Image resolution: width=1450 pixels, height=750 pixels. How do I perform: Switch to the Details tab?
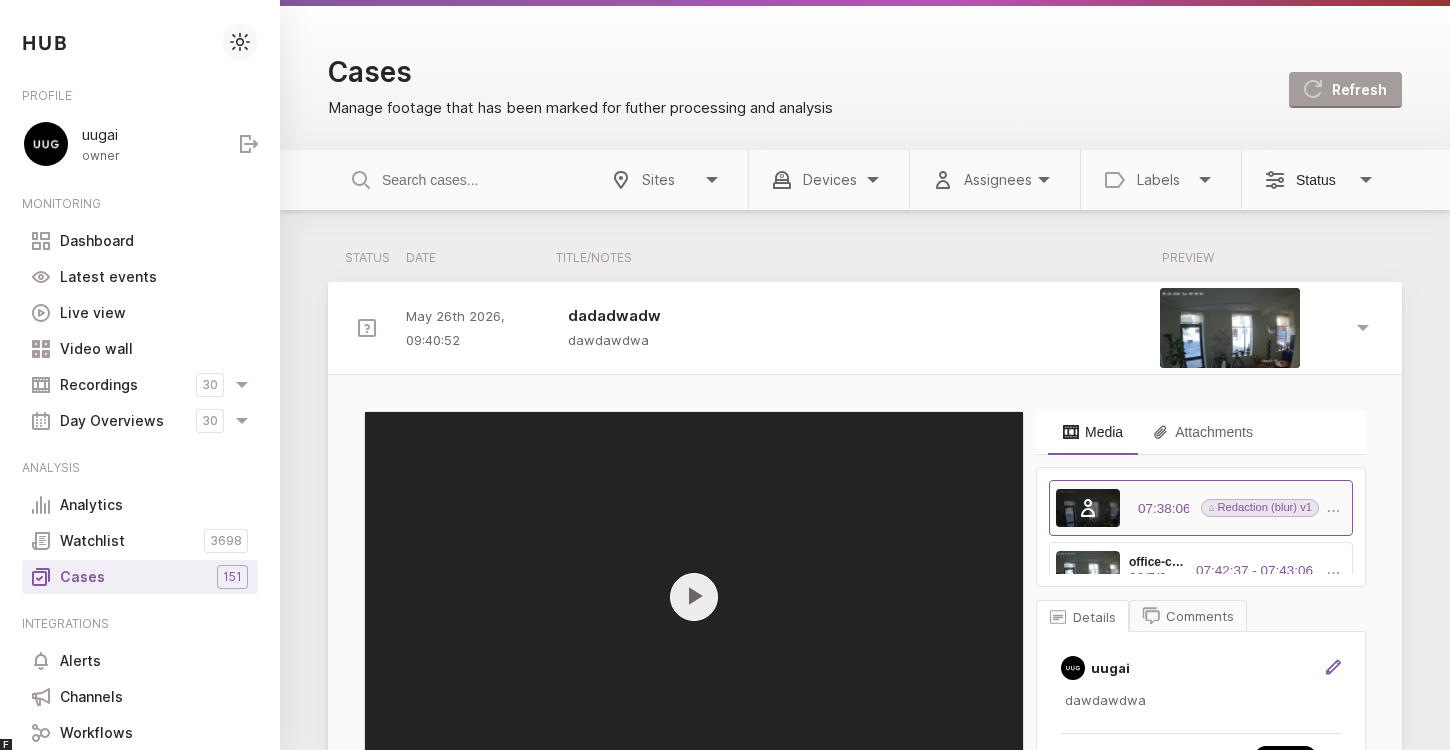(1083, 617)
